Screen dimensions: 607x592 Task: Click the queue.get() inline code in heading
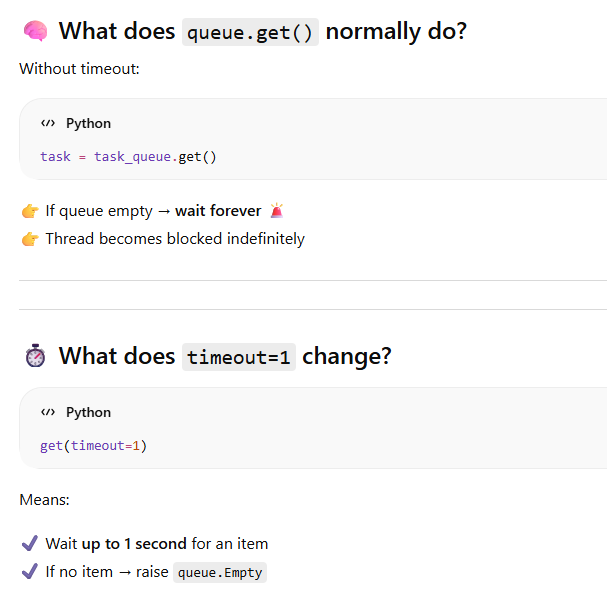pyautogui.click(x=250, y=32)
